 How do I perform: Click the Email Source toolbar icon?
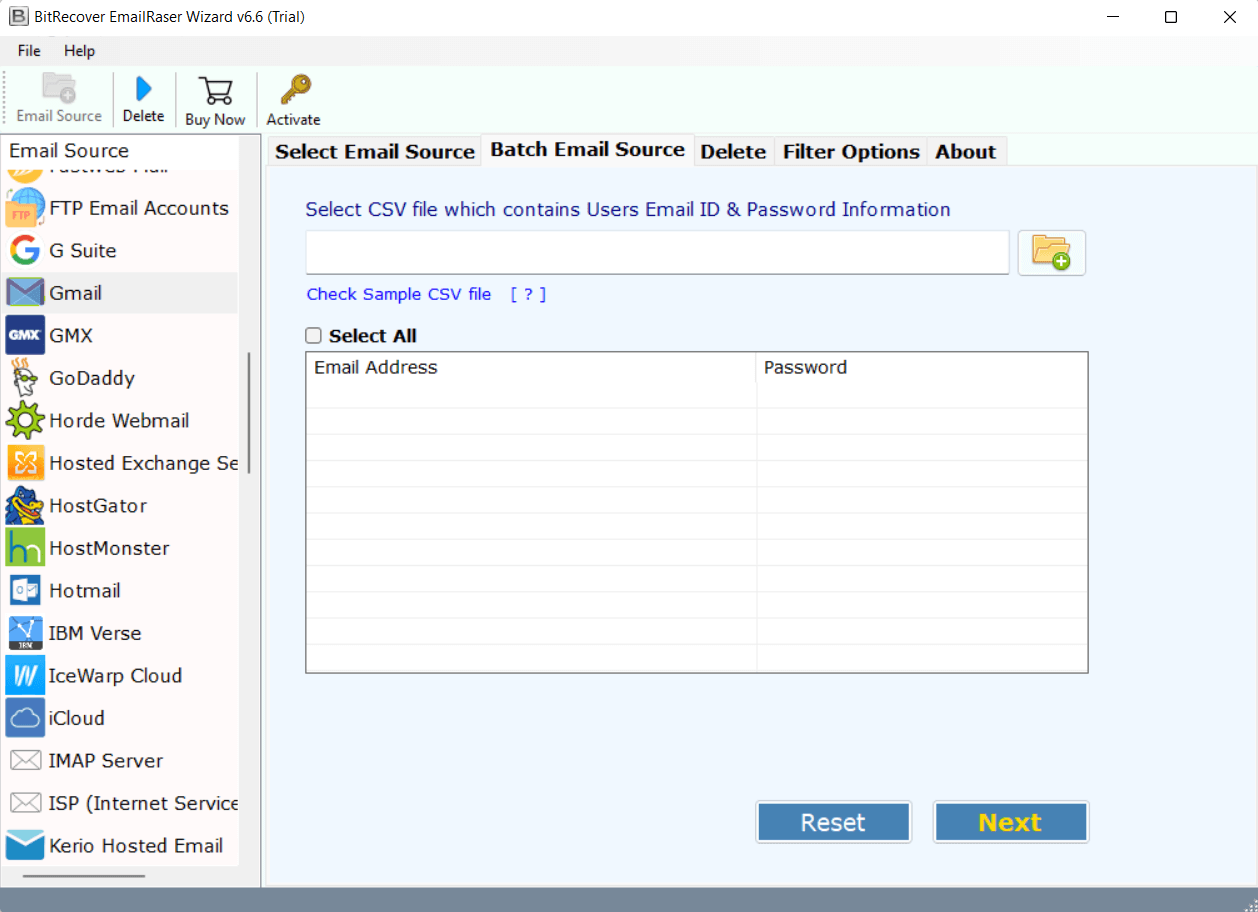59,88
